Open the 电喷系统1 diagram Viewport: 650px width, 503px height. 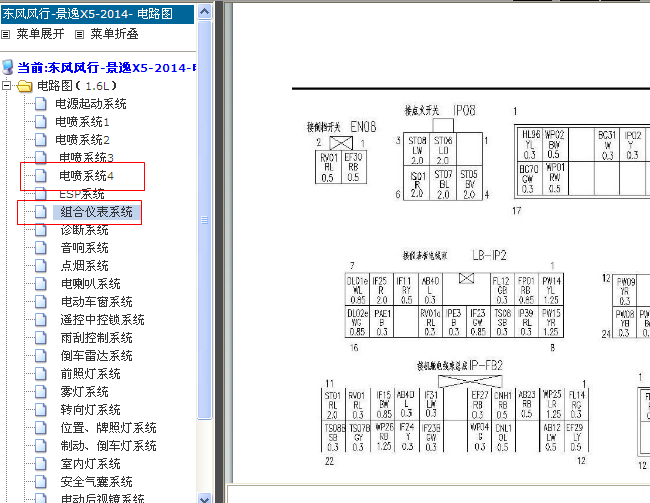[x=82, y=122]
